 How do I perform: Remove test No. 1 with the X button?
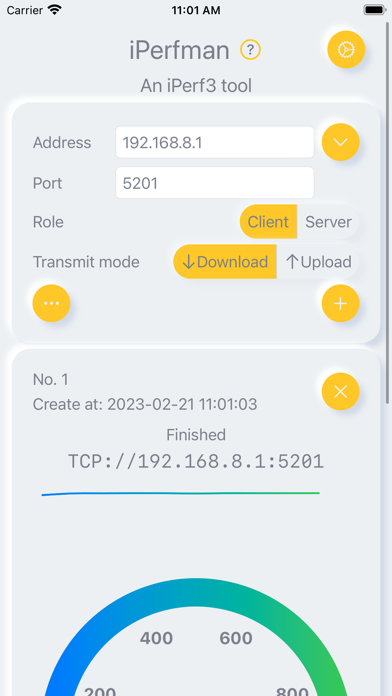tap(340, 392)
